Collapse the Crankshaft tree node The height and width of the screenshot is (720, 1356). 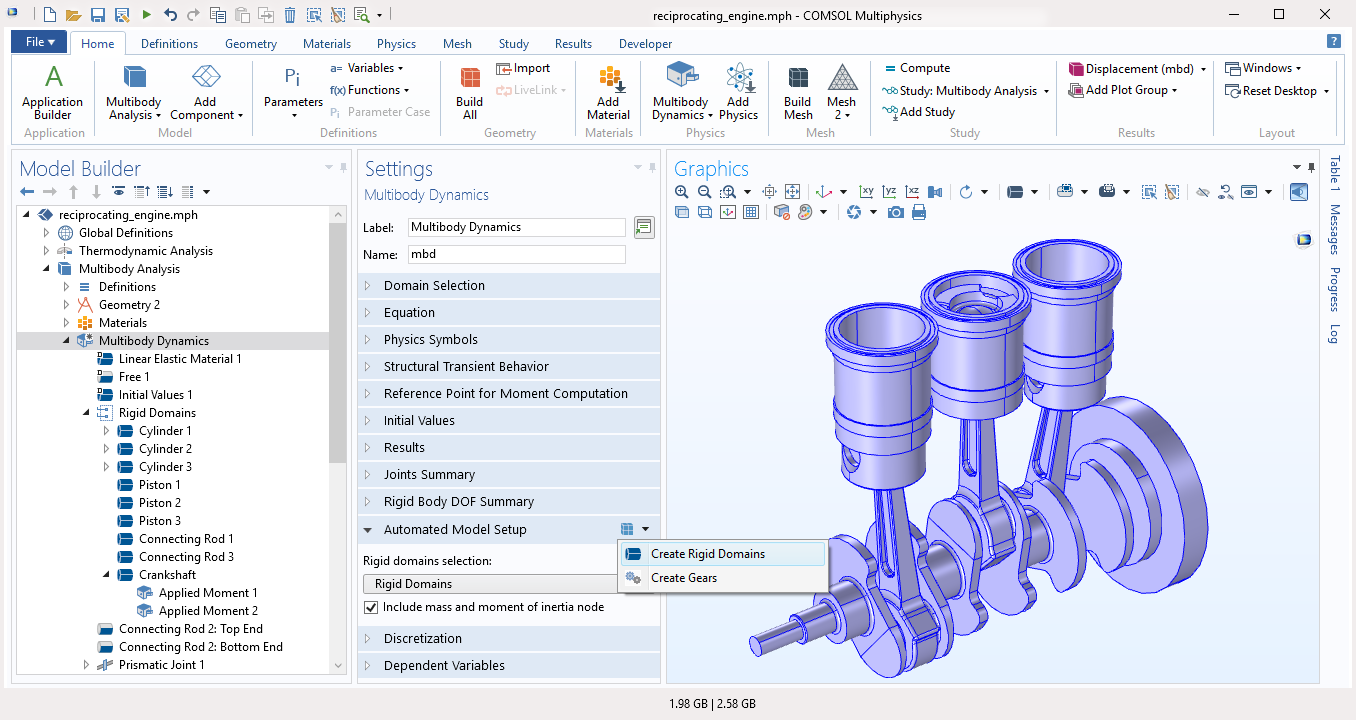106,575
